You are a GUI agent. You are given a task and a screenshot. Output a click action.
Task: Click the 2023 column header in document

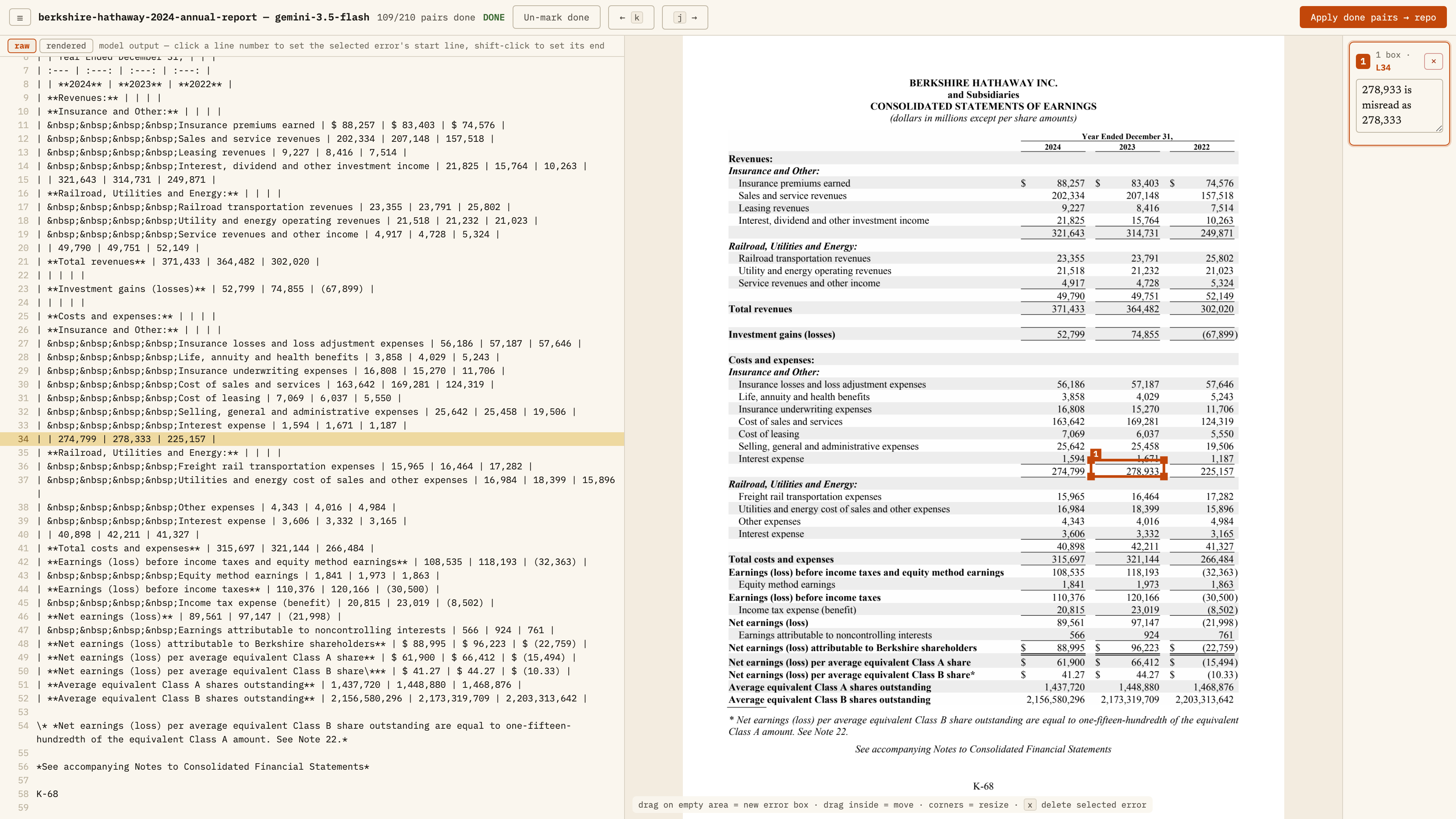[1127, 147]
